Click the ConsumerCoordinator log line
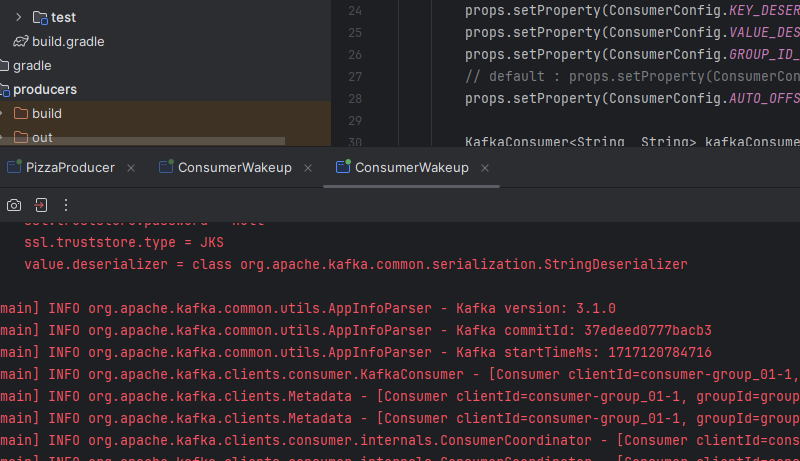 tap(400, 440)
